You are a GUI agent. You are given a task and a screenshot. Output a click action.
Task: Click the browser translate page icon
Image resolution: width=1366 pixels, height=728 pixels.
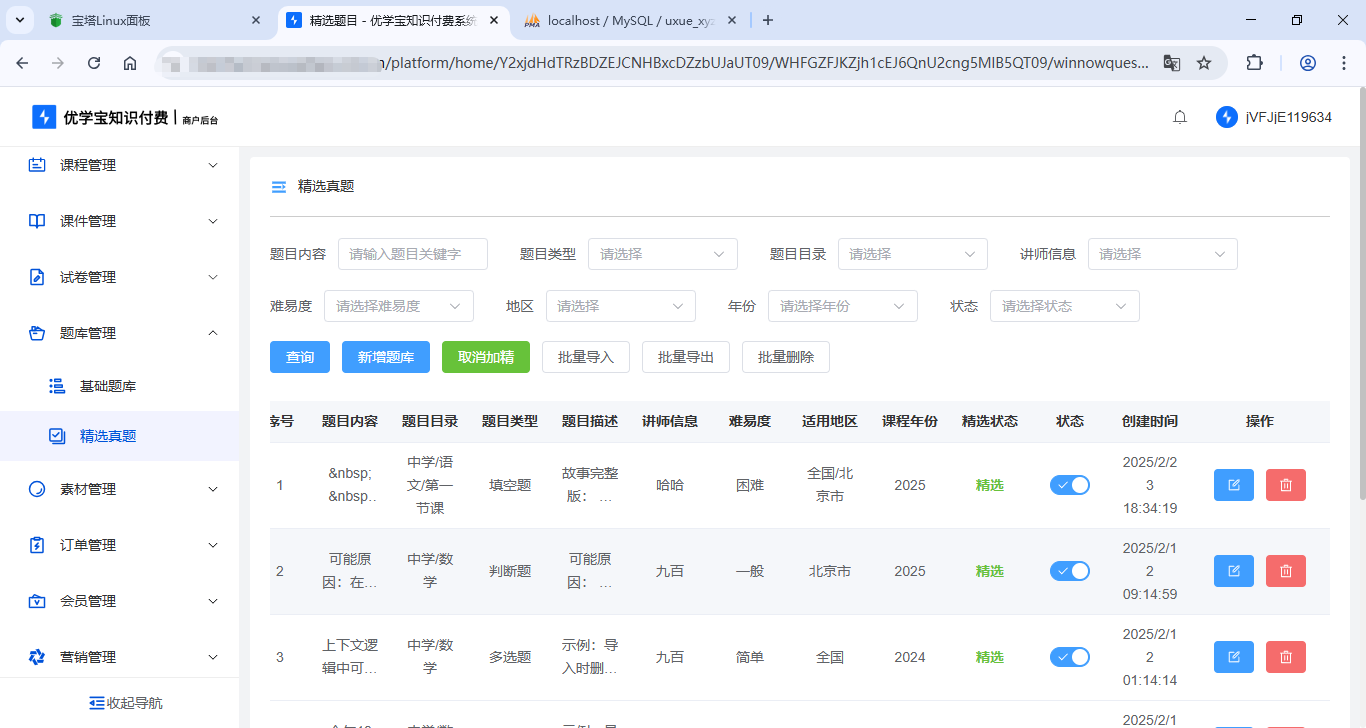click(x=1171, y=63)
